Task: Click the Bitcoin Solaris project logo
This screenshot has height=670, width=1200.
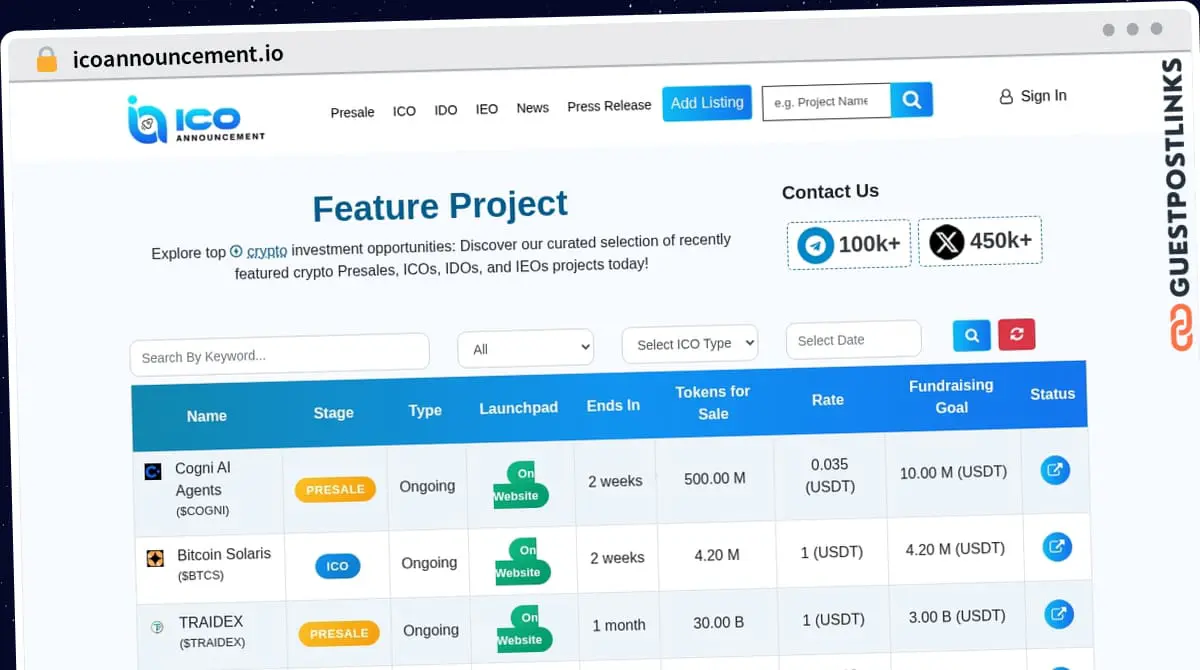Action: pyautogui.click(x=155, y=558)
